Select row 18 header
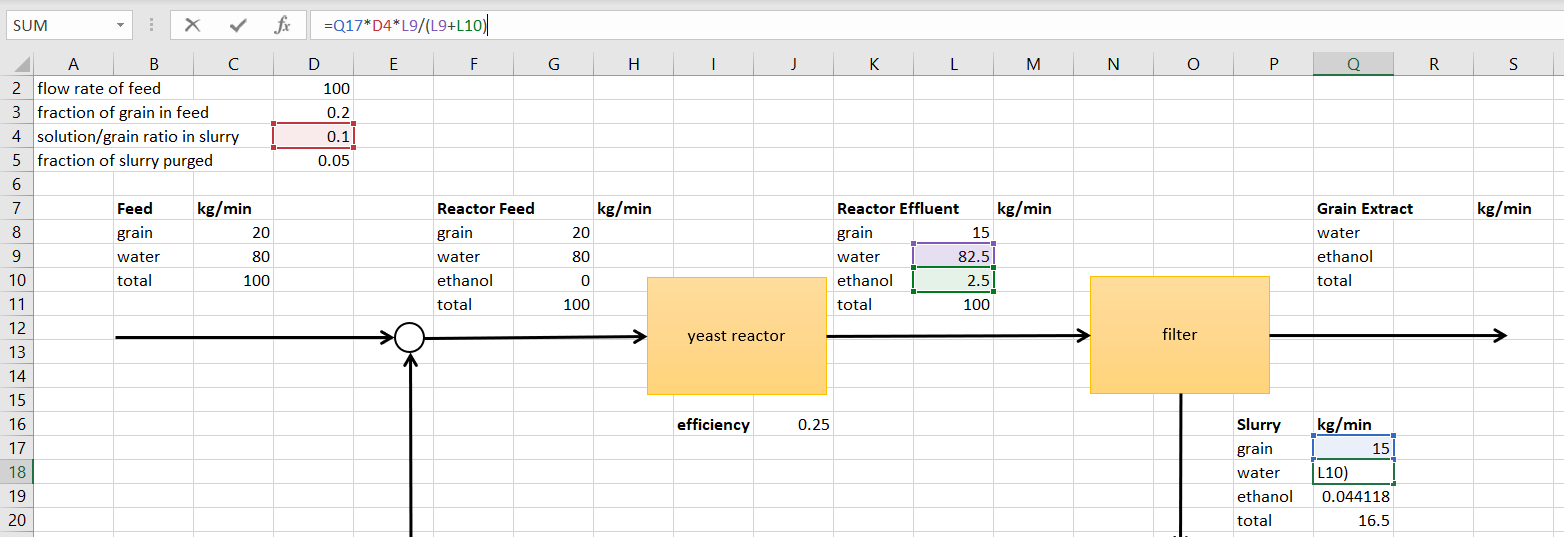 (x=17, y=473)
